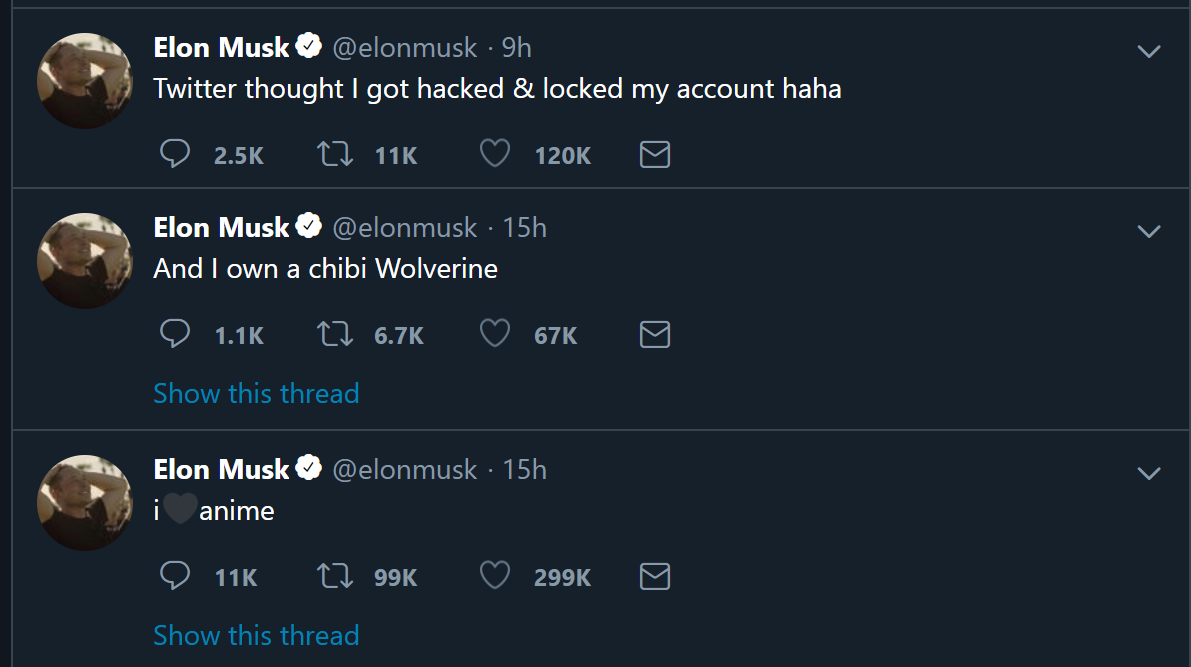Like the 'chibi Wolverine' tweet
The width and height of the screenshot is (1191, 667).
495,334
